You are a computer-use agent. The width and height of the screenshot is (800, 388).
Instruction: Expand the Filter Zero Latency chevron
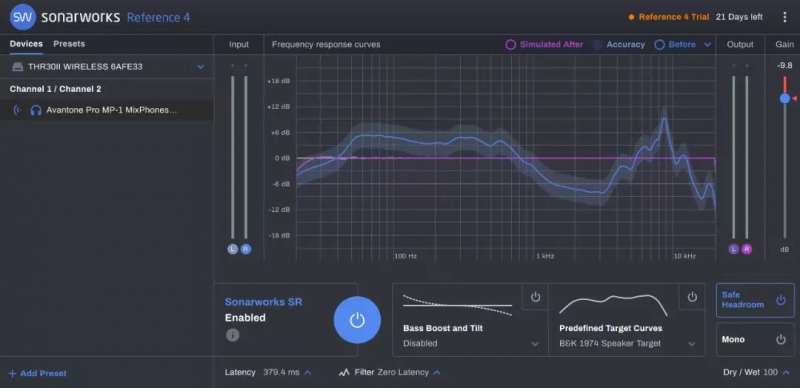437,373
